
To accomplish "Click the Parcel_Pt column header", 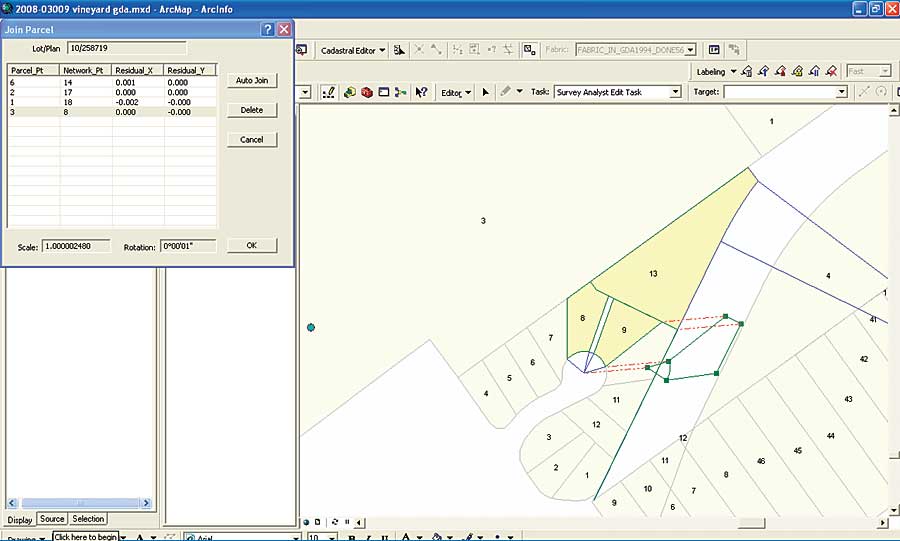I will click(34, 70).
